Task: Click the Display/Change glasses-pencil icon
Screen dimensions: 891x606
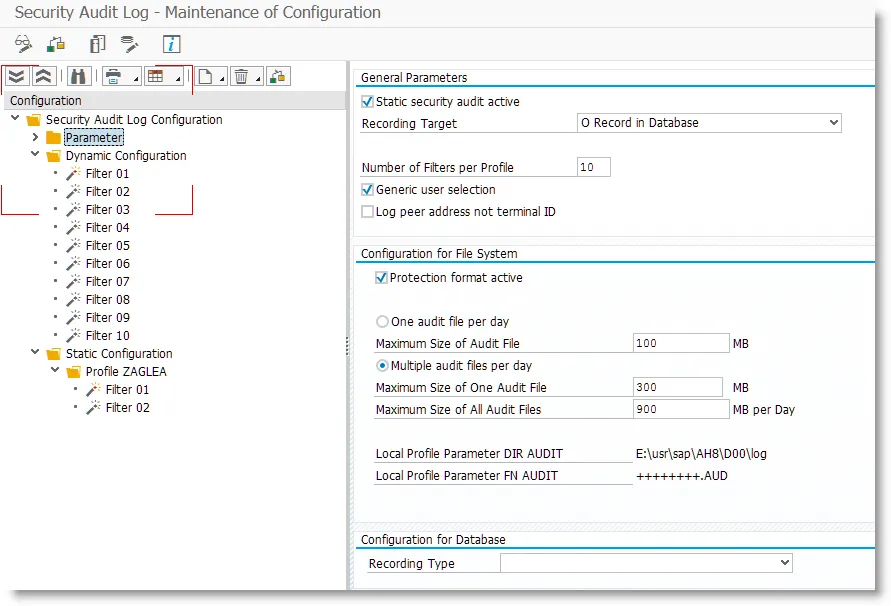Action: (23, 44)
